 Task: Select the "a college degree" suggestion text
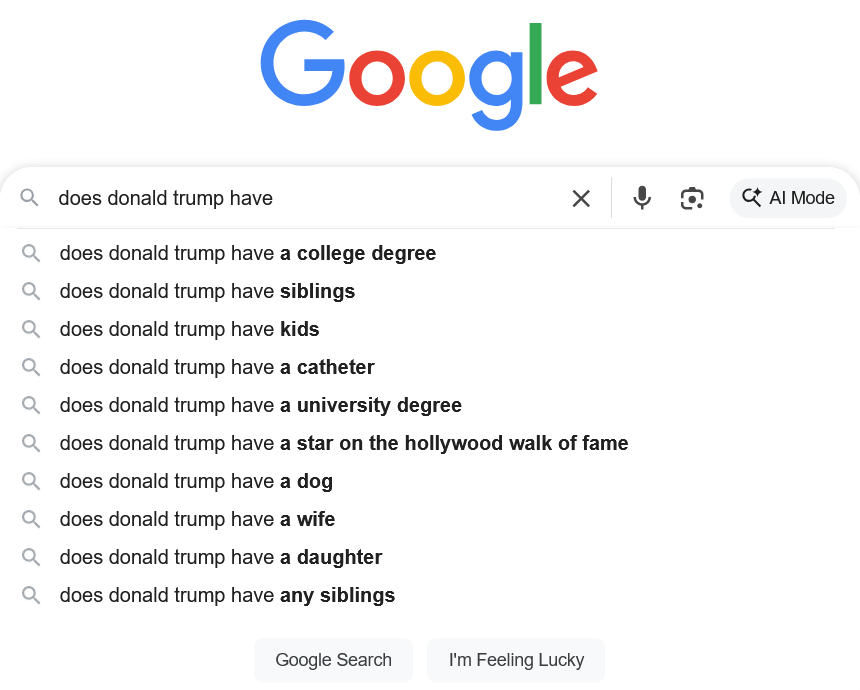pos(247,253)
